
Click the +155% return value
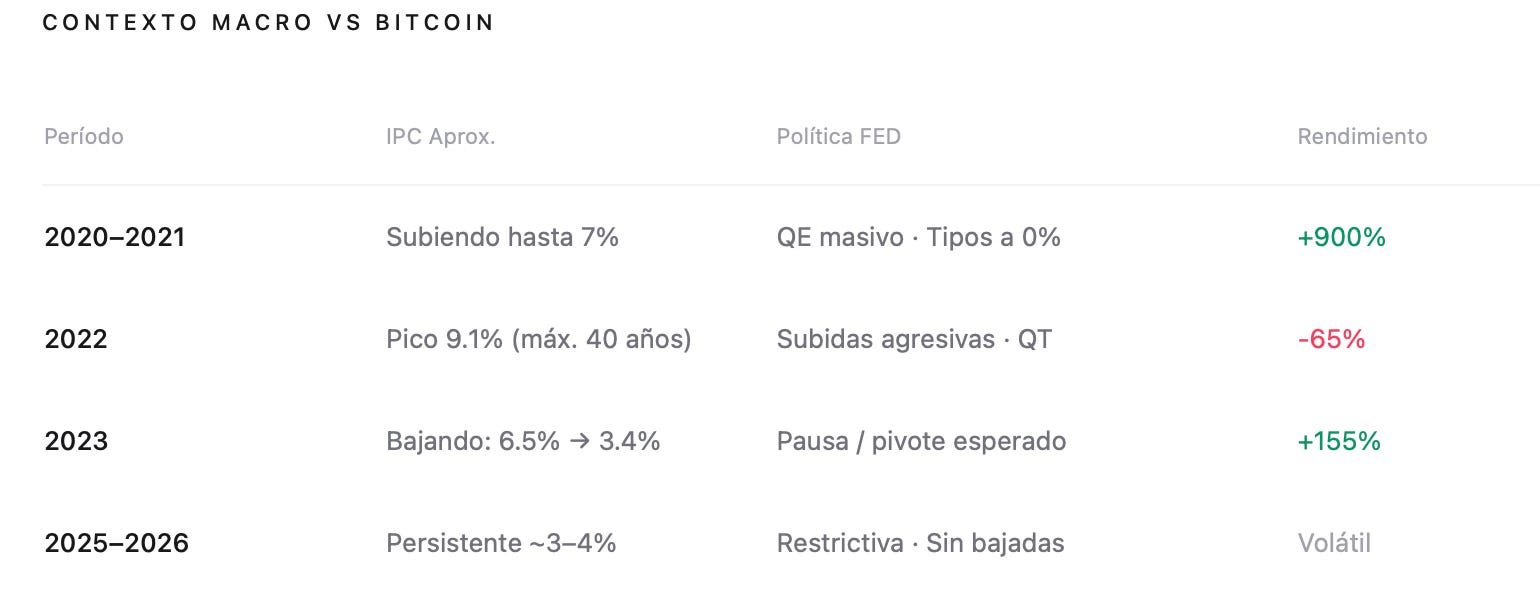[x=1339, y=441]
